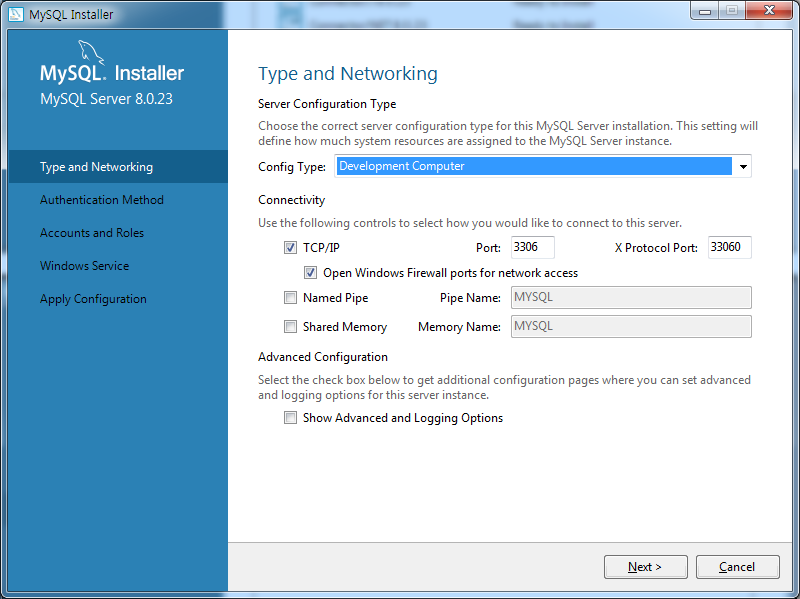Click the Type and Networking heading
The width and height of the screenshot is (800, 599).
click(347, 74)
